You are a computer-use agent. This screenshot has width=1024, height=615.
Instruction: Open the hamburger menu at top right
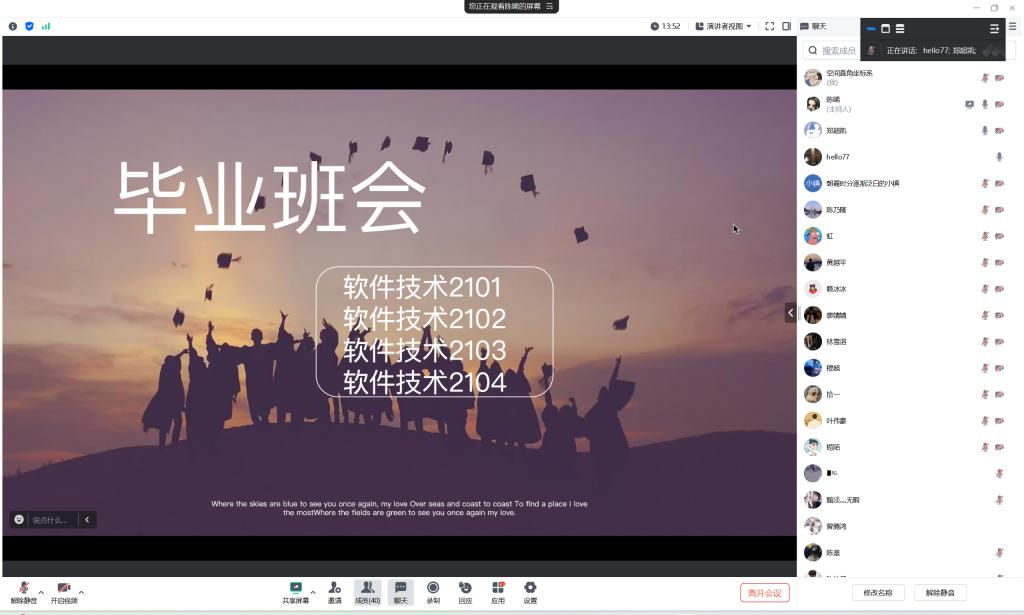1012,26
